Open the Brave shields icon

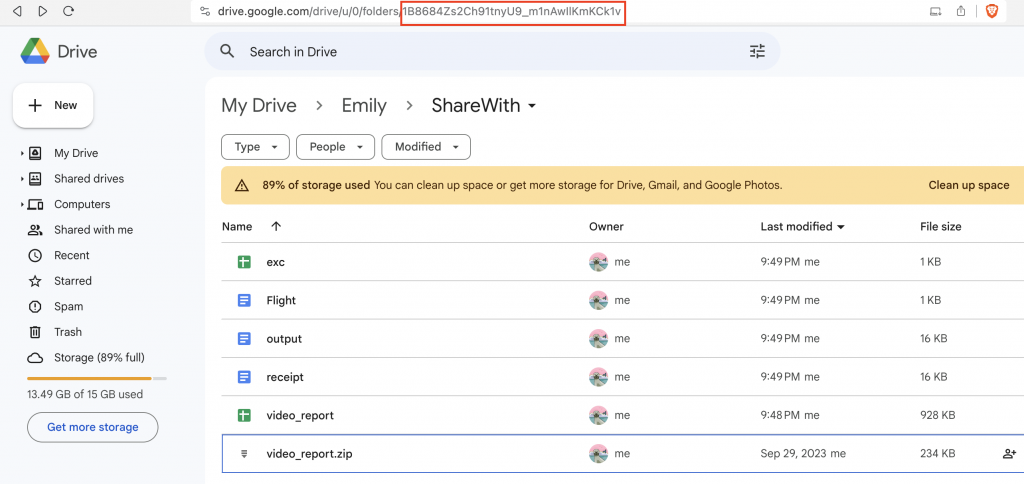(x=993, y=11)
